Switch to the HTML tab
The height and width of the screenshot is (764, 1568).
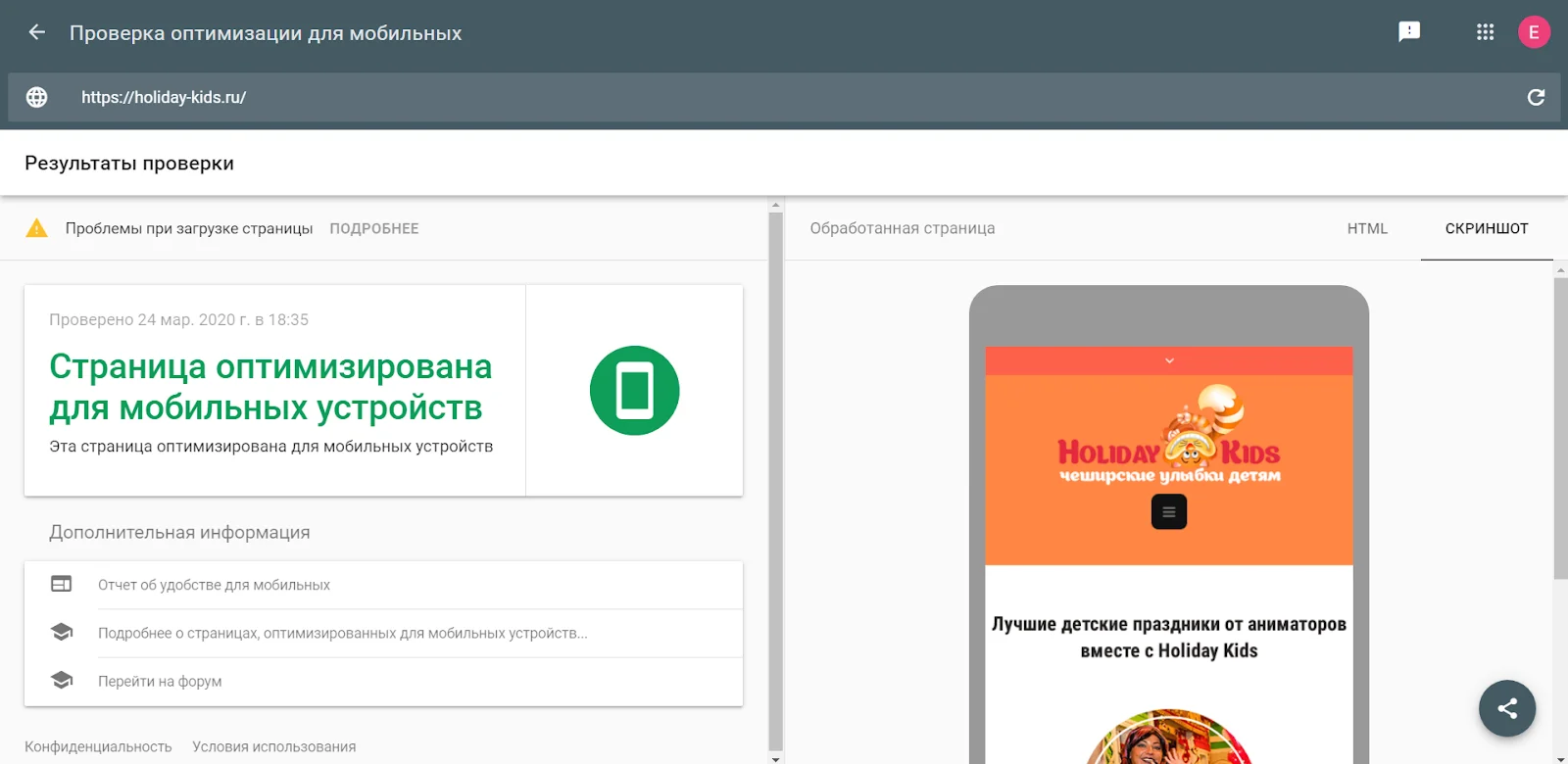[1367, 228]
